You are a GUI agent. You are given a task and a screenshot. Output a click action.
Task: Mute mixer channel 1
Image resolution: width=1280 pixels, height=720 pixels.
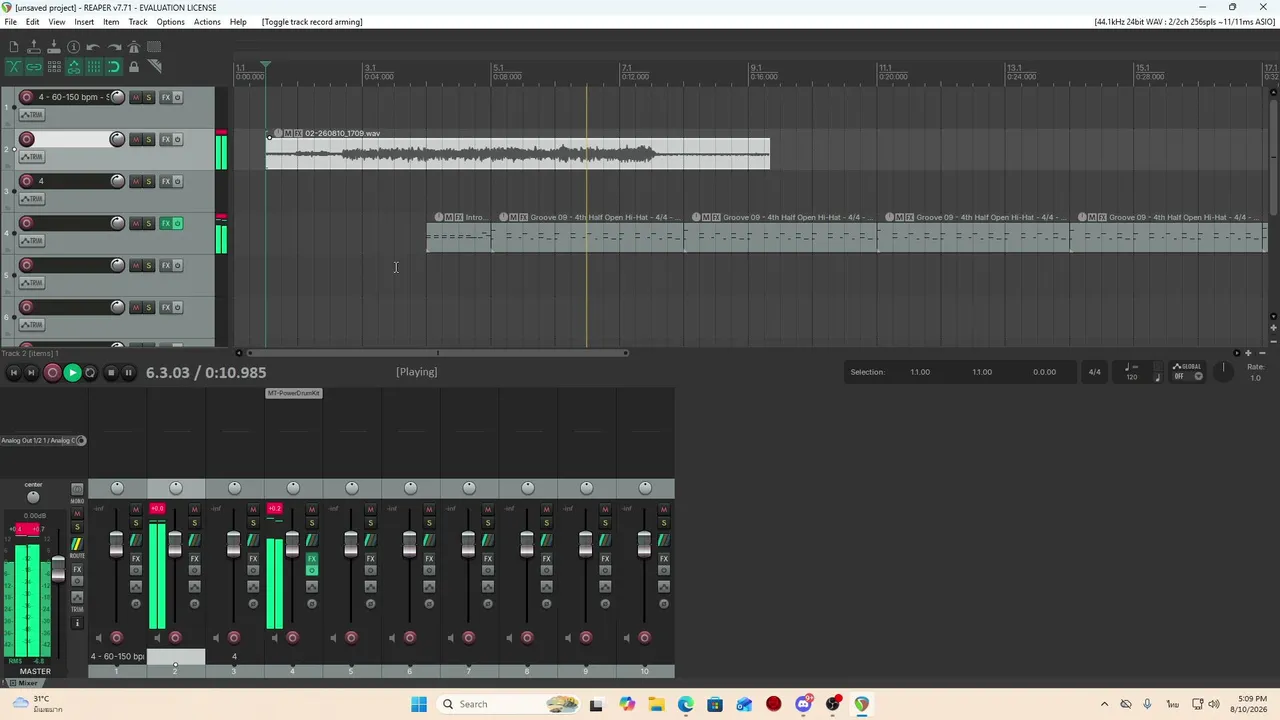[136, 510]
